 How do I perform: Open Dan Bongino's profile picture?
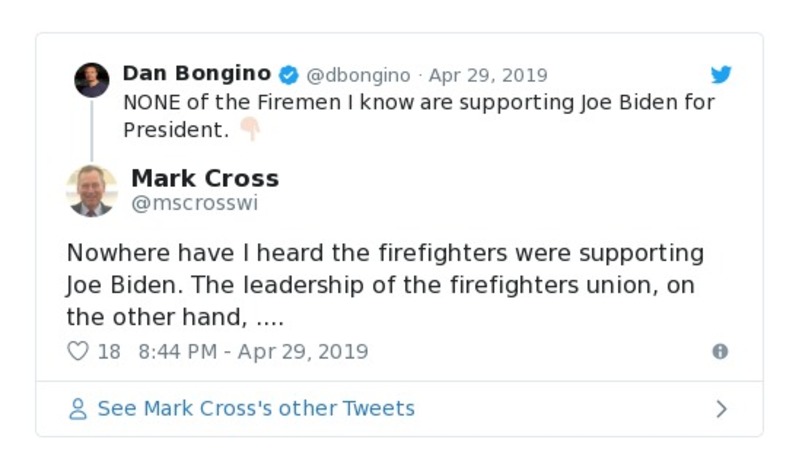92,80
